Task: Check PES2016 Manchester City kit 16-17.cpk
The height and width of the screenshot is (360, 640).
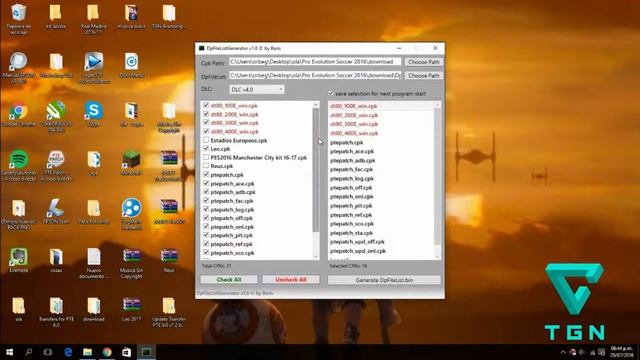Action: pyautogui.click(x=206, y=157)
